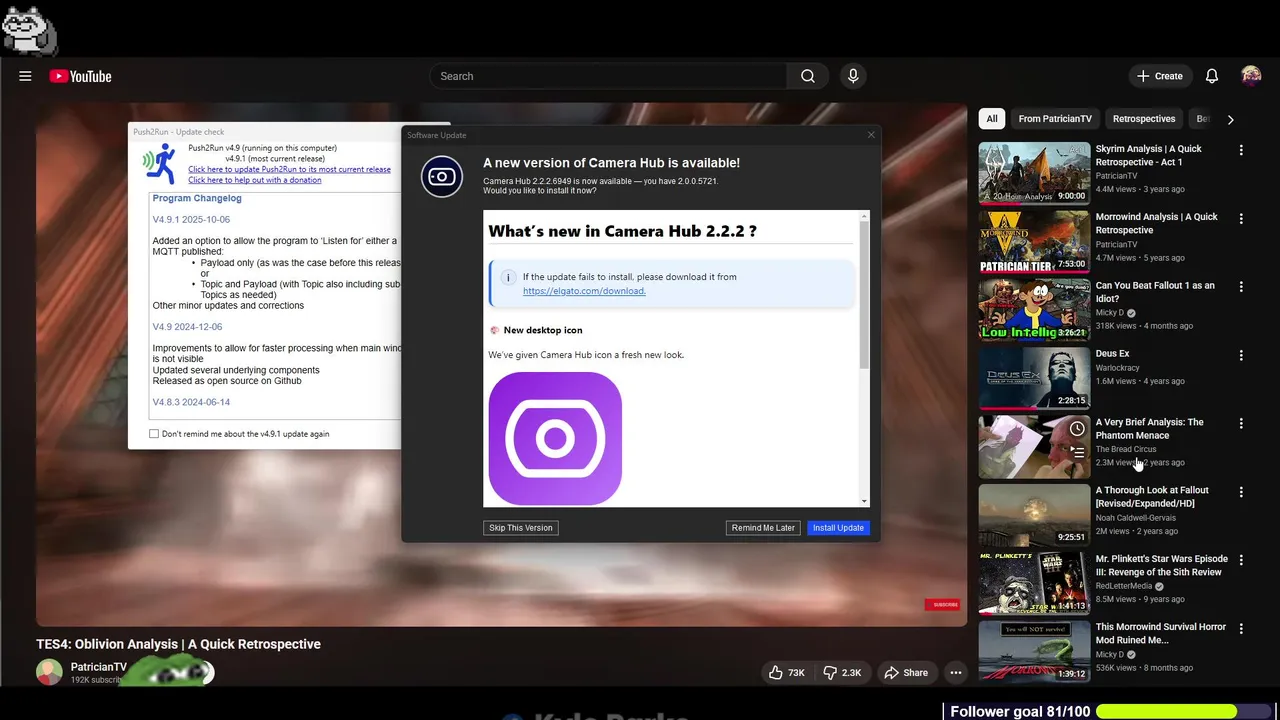1280x720 pixels.
Task: Select the From PatricianTV chip
Action: (1055, 119)
